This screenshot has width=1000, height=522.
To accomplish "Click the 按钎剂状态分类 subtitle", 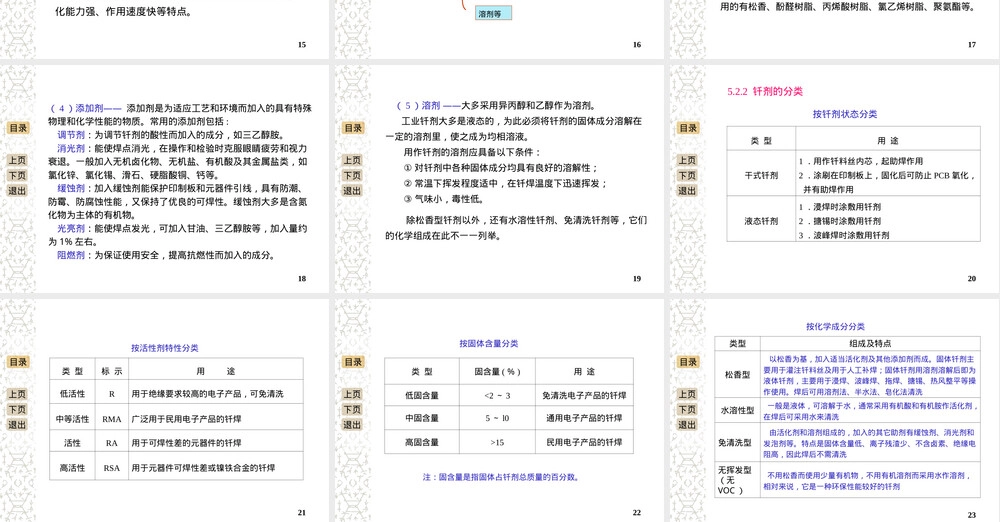I will click(x=844, y=114).
